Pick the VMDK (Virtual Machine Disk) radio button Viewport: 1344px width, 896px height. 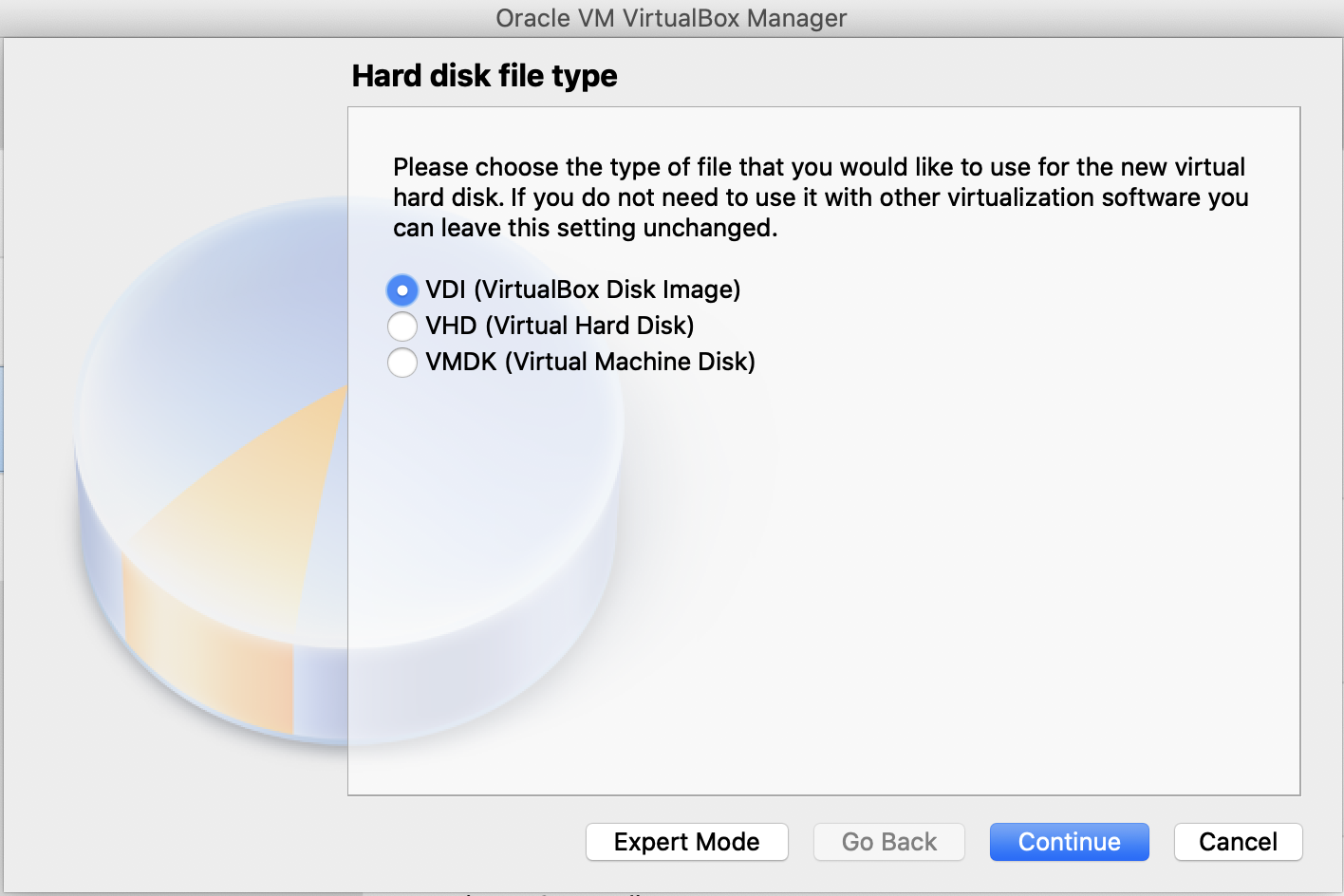[x=402, y=362]
